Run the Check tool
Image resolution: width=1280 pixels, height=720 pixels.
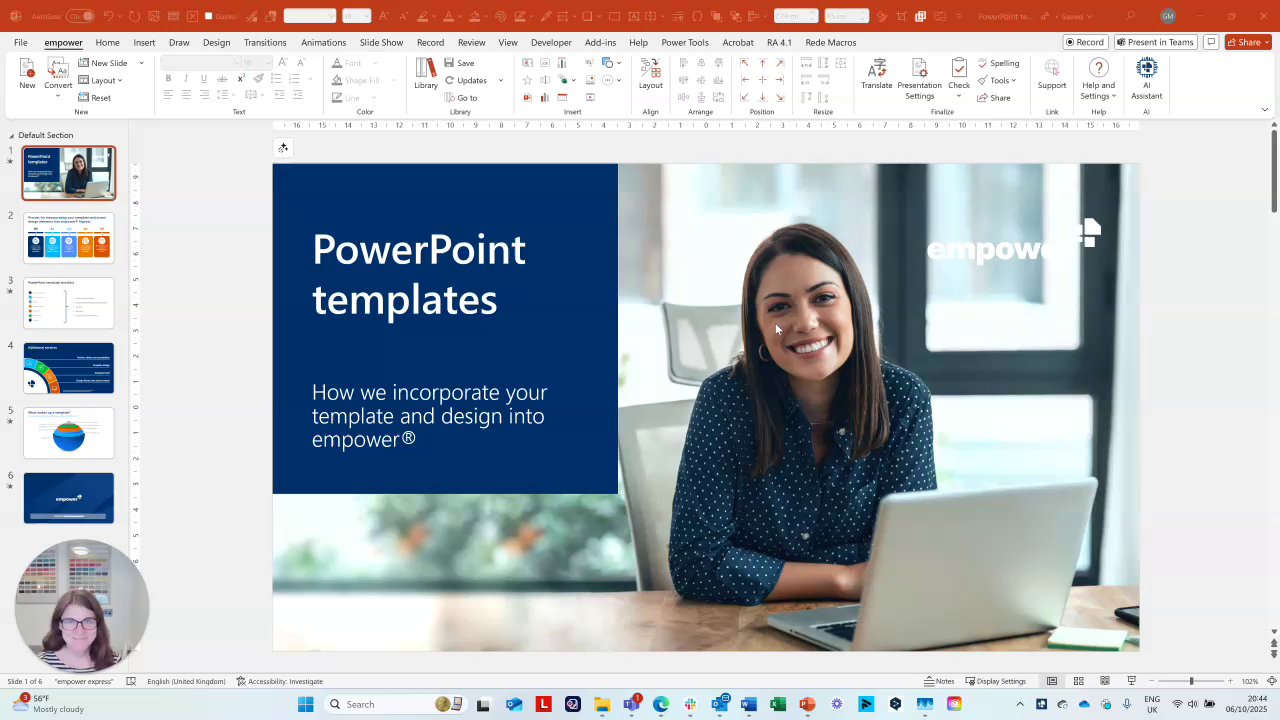(x=959, y=78)
